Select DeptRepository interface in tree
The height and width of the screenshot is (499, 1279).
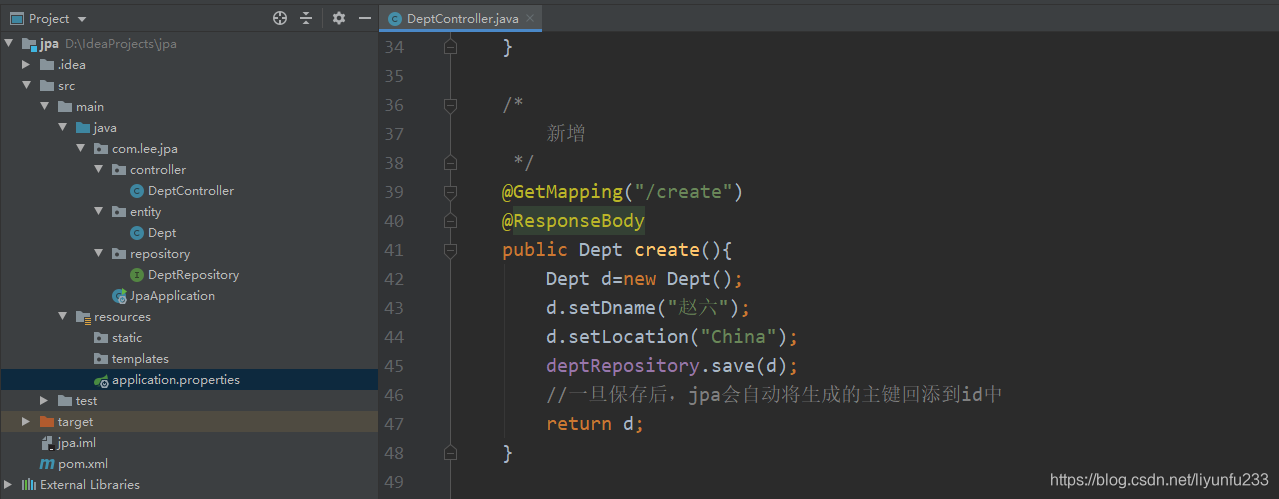[193, 275]
